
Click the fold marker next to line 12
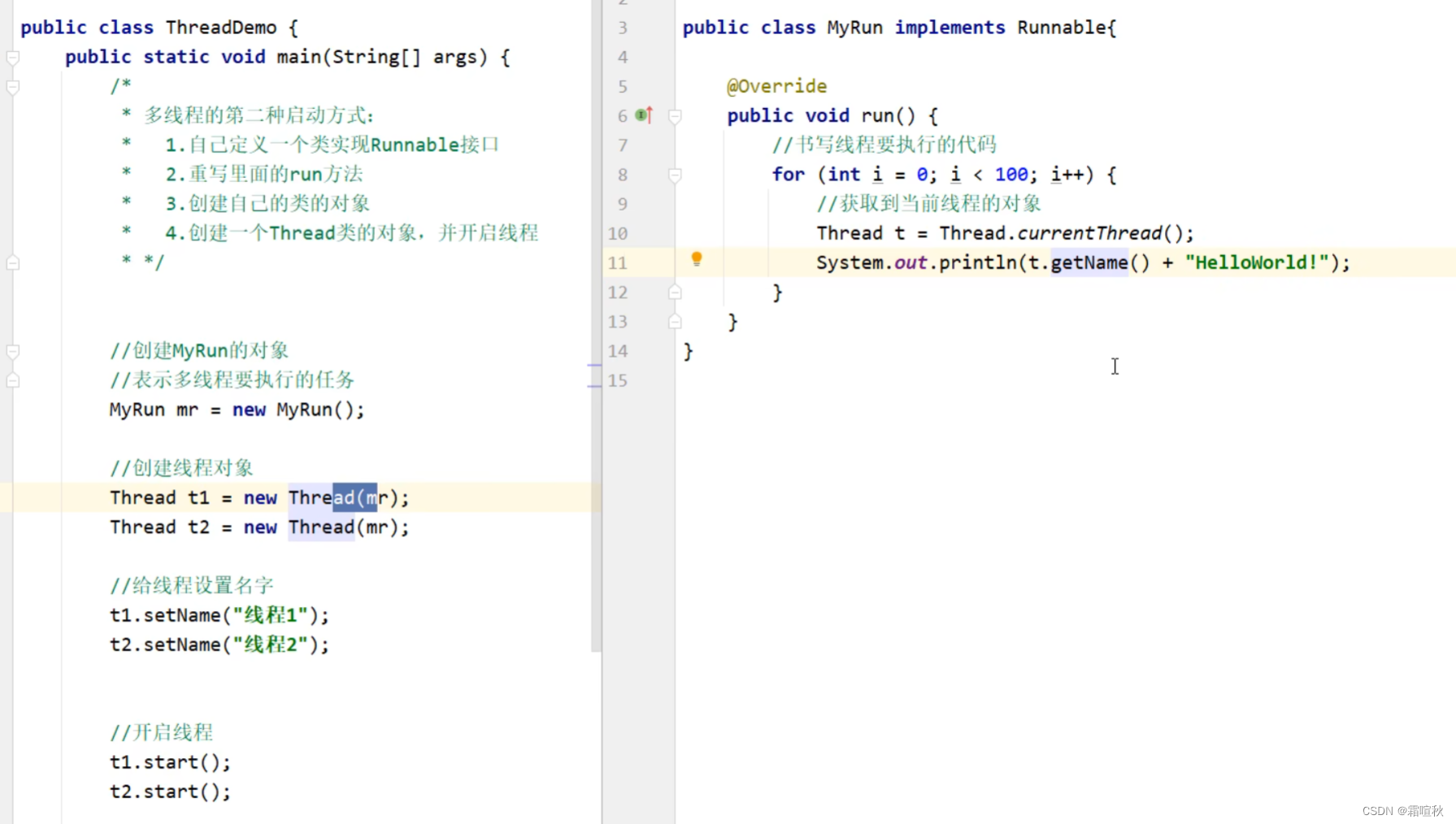pyautogui.click(x=675, y=292)
